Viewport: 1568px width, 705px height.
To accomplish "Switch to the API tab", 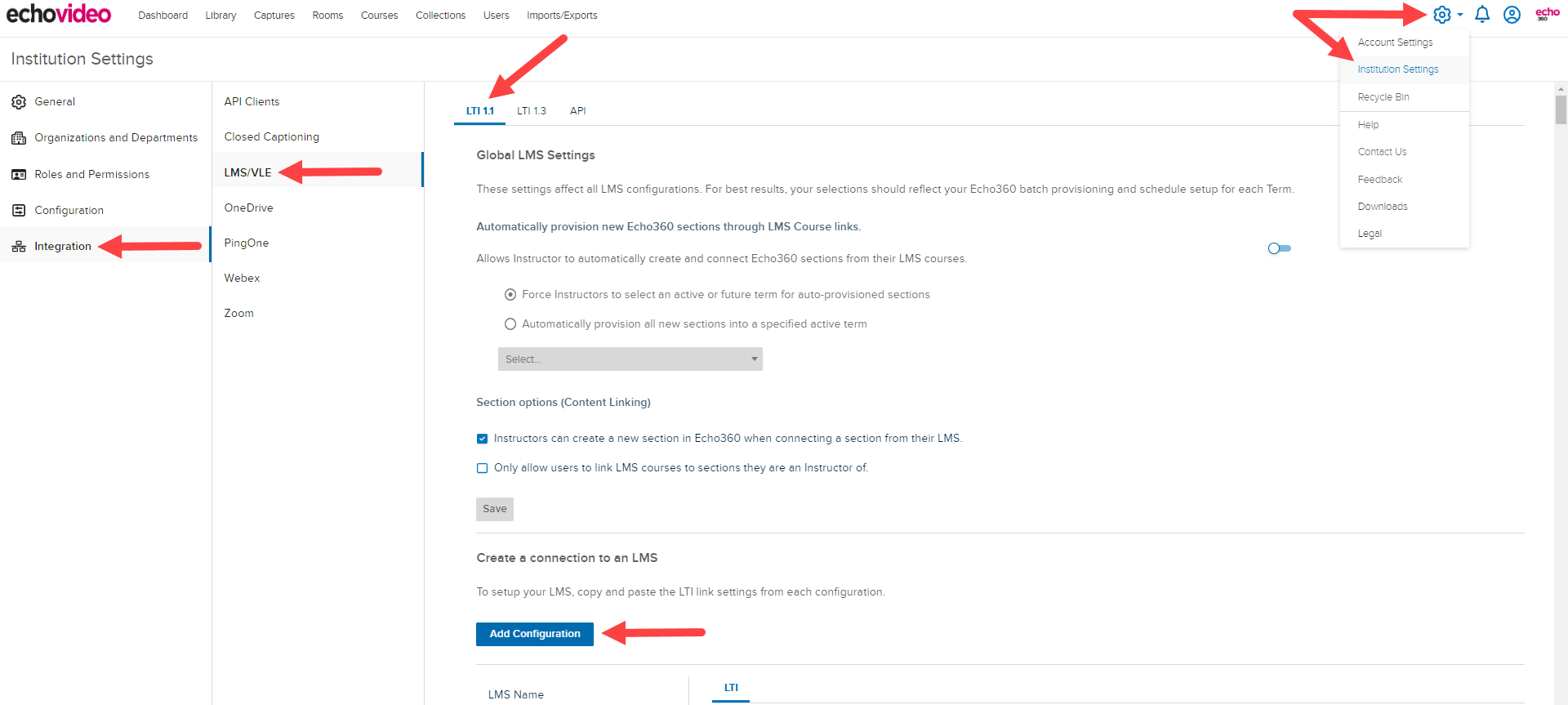I will pos(578,111).
